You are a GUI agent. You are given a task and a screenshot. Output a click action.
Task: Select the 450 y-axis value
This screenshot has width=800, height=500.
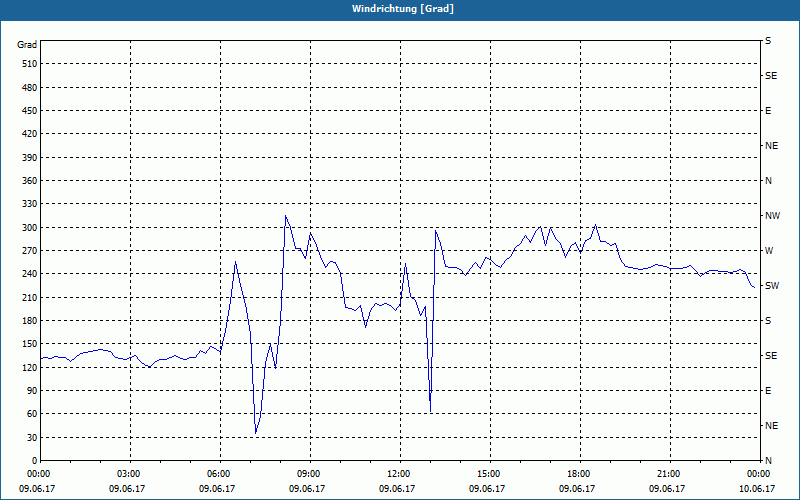[x=30, y=111]
